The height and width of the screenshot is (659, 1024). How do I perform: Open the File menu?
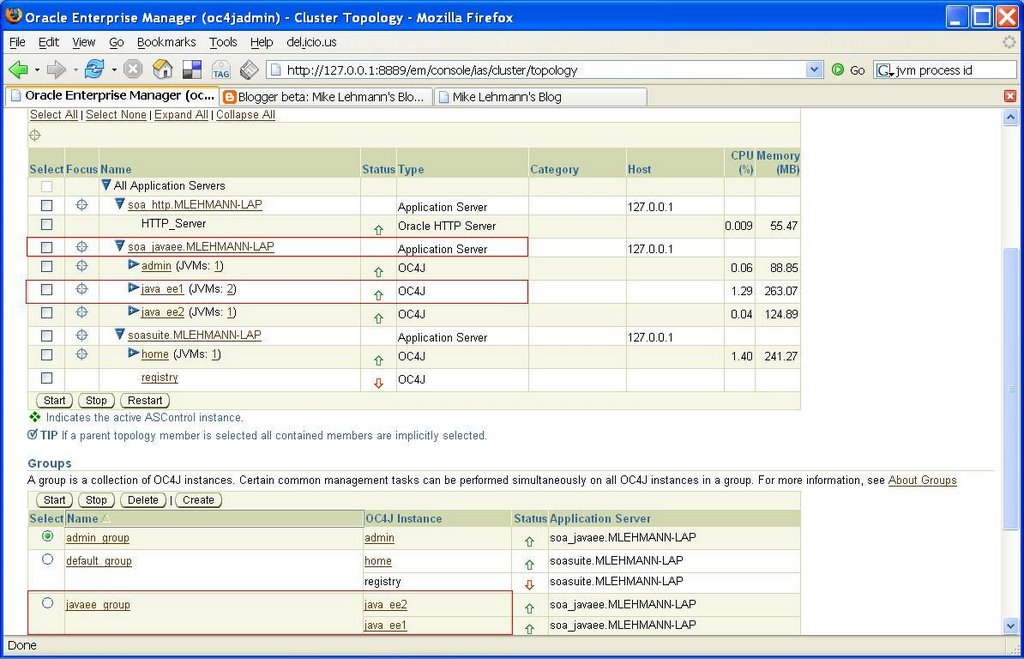coord(17,42)
